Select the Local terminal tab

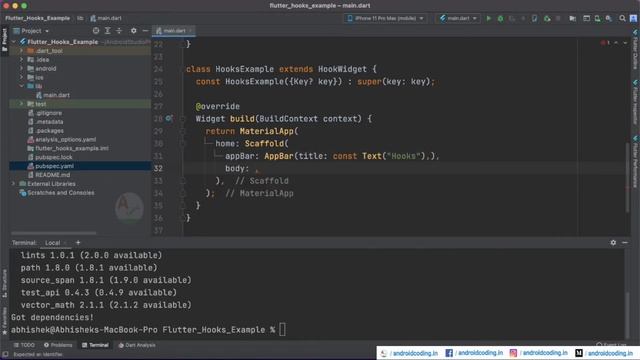pos(52,242)
